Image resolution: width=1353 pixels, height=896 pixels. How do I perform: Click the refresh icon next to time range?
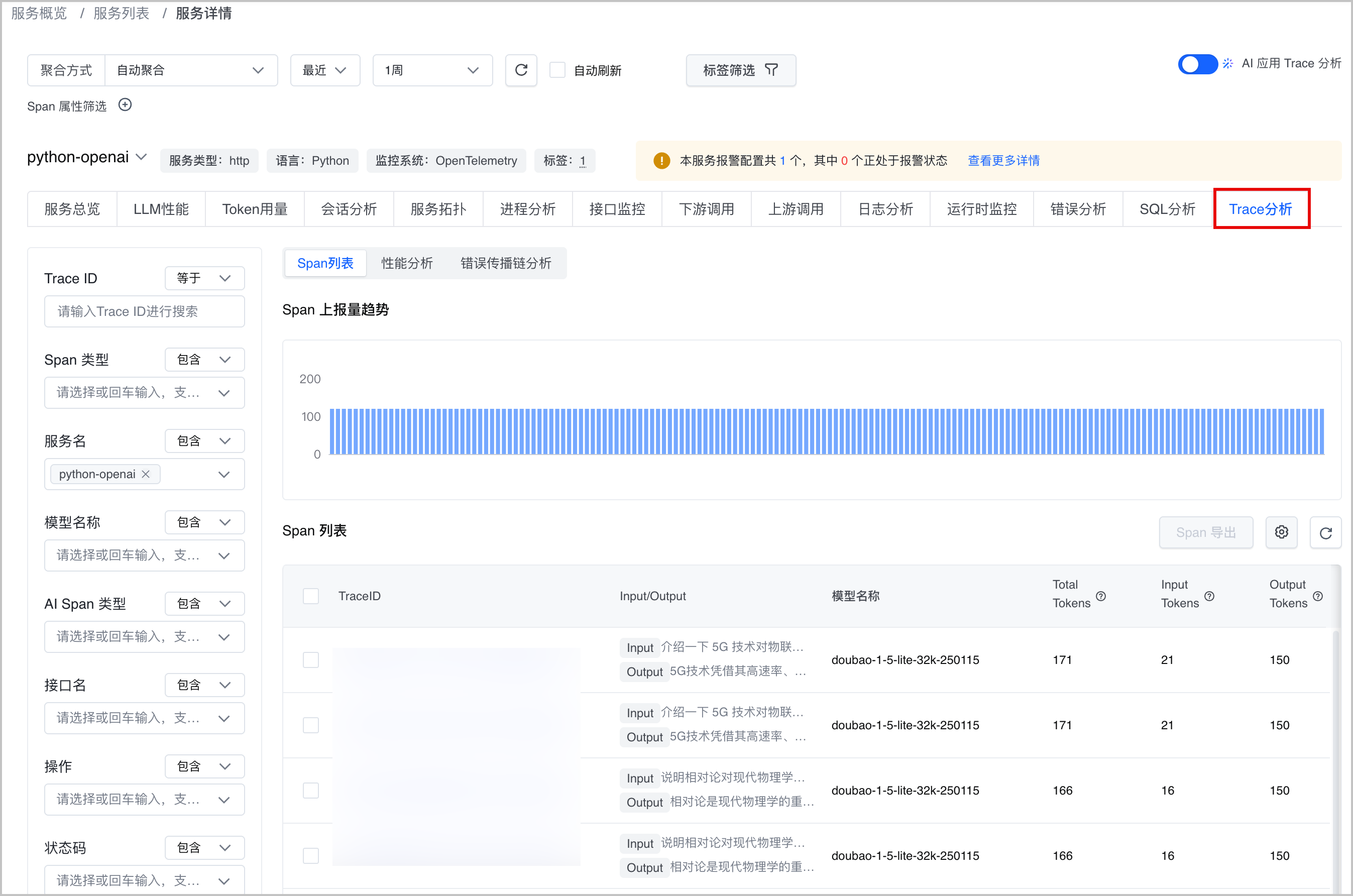click(520, 70)
